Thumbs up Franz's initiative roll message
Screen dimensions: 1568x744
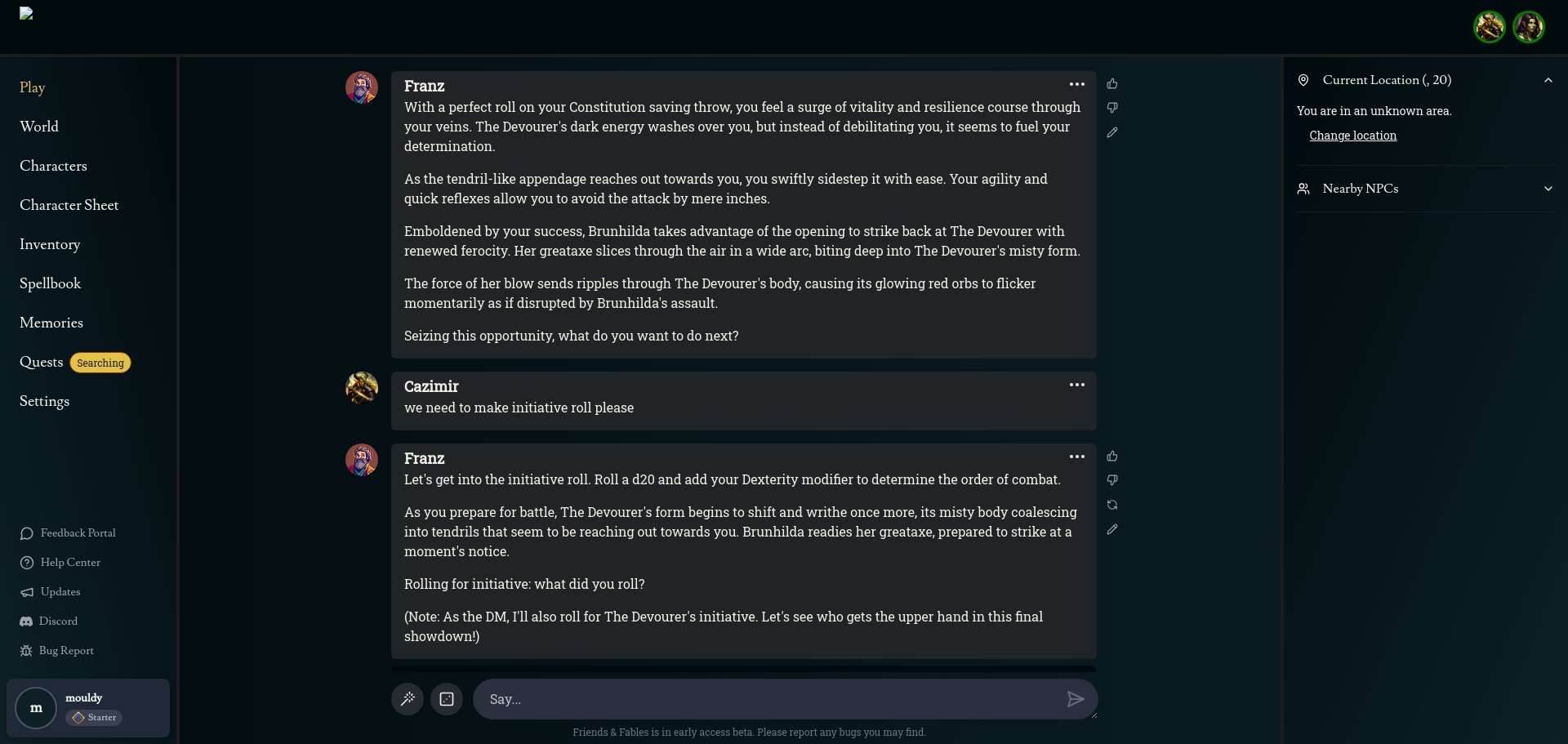[x=1112, y=457]
